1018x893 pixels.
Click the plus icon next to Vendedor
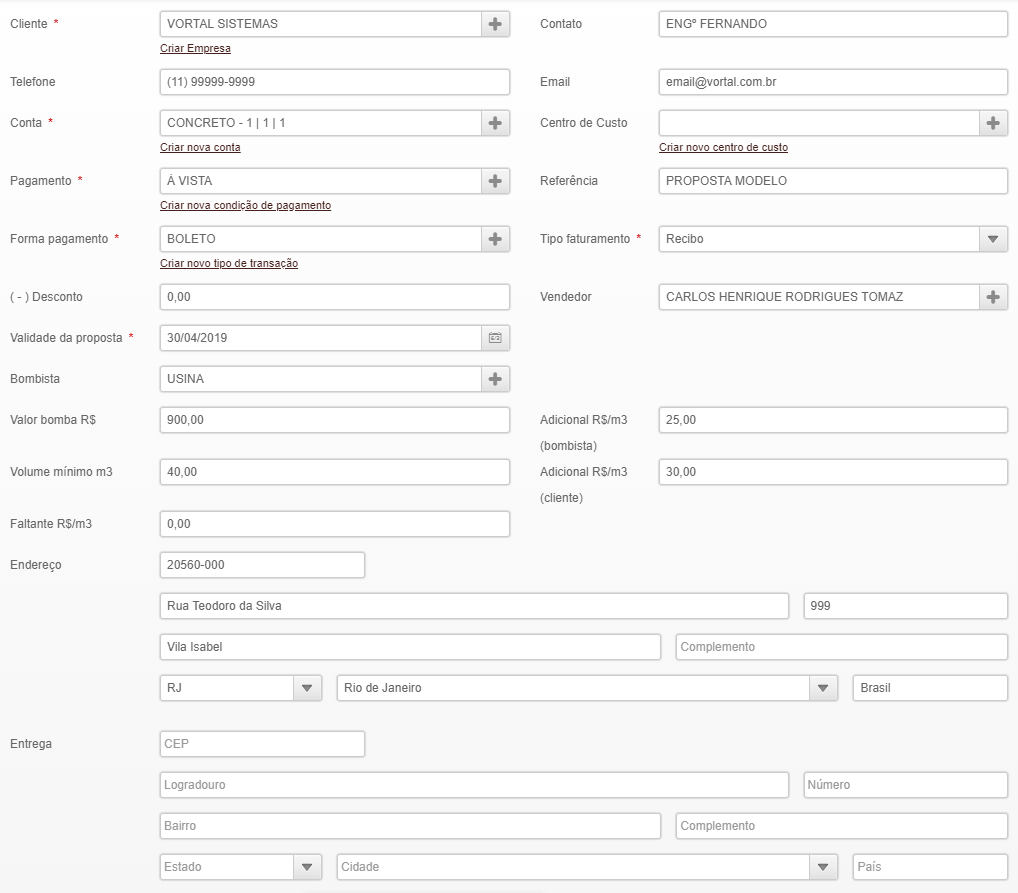[x=993, y=297]
